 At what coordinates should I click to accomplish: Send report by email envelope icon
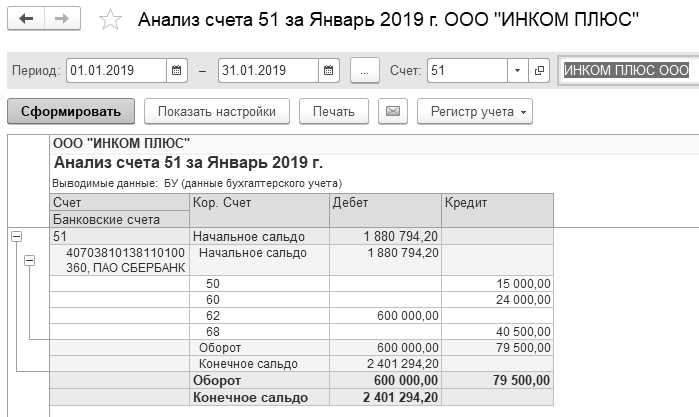coord(393,110)
